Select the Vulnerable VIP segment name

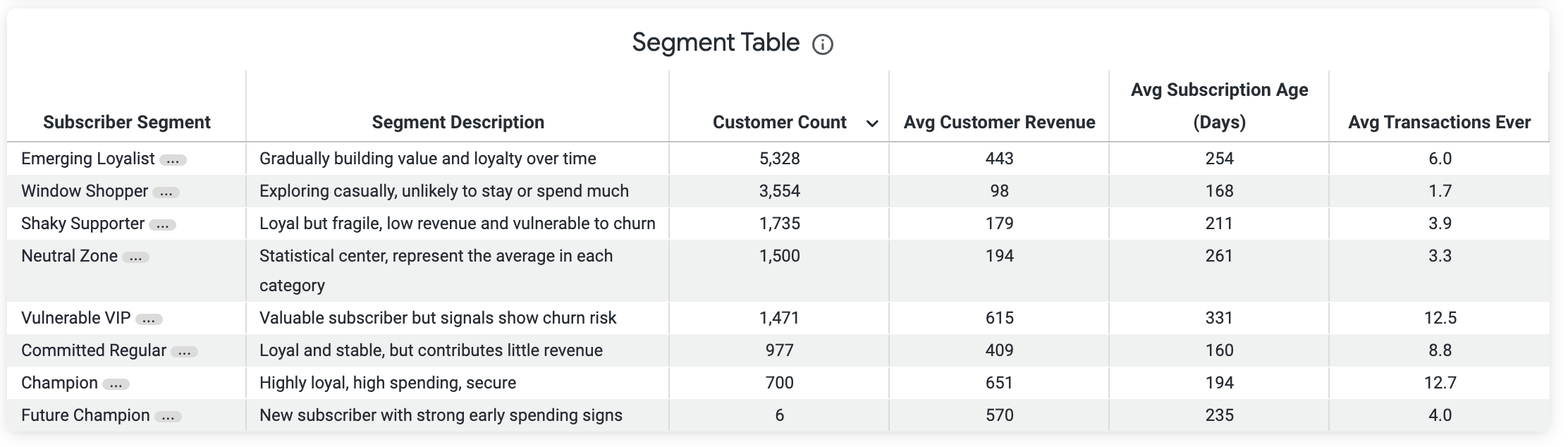(x=76, y=318)
